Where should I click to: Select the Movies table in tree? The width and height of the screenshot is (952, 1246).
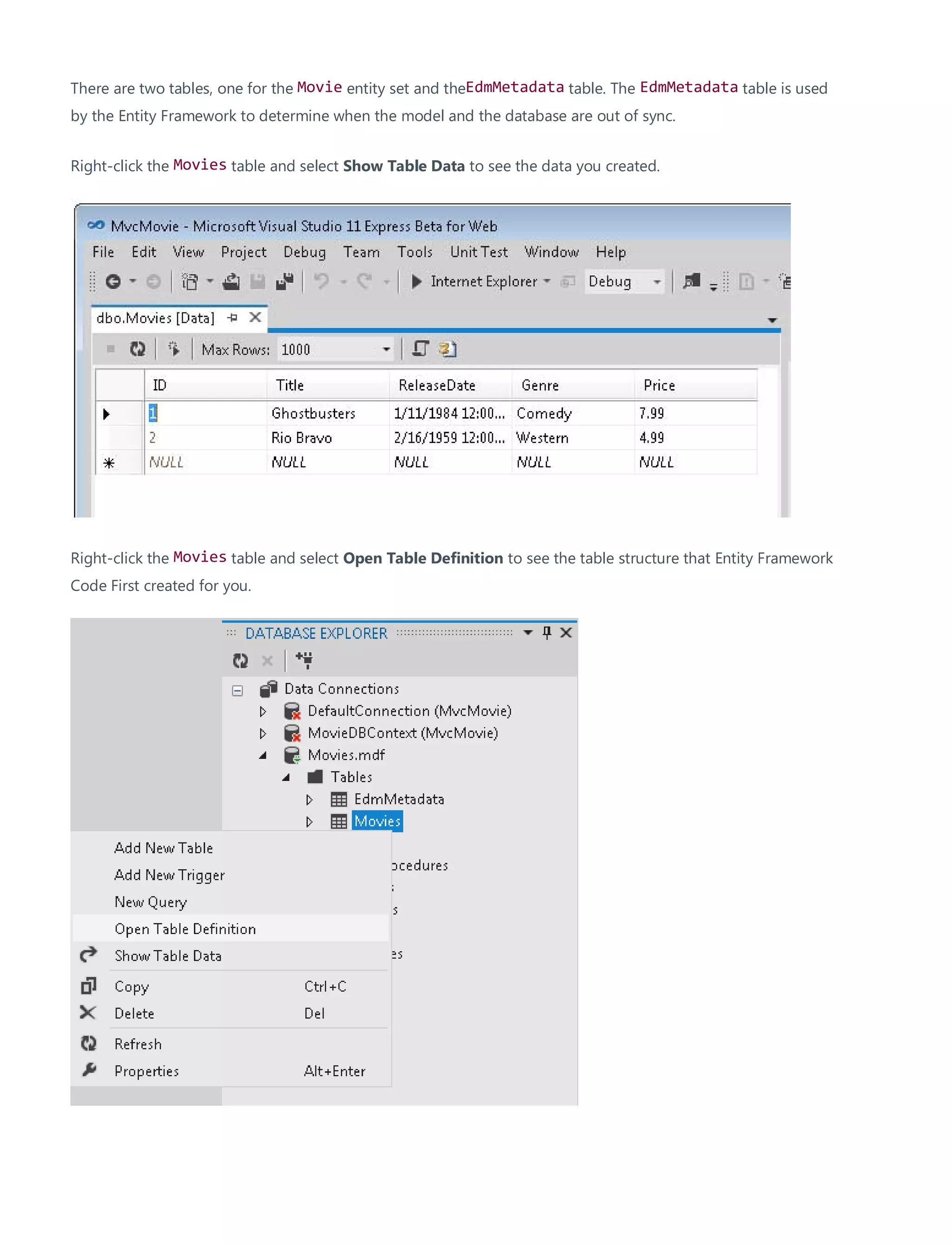pyautogui.click(x=377, y=822)
